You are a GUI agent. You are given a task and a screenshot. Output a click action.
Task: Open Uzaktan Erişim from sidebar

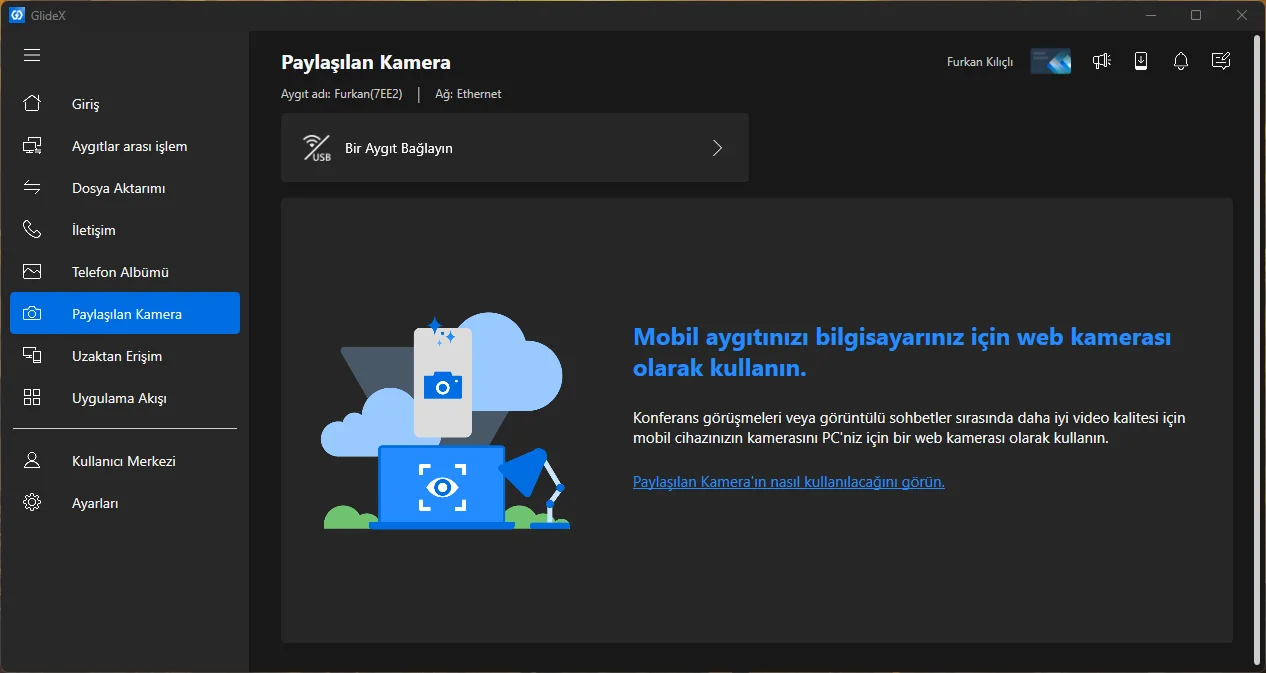coord(117,356)
